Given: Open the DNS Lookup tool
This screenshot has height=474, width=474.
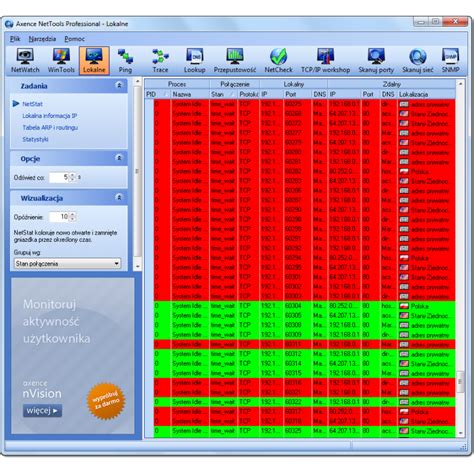Looking at the screenshot, I should 195,60.
